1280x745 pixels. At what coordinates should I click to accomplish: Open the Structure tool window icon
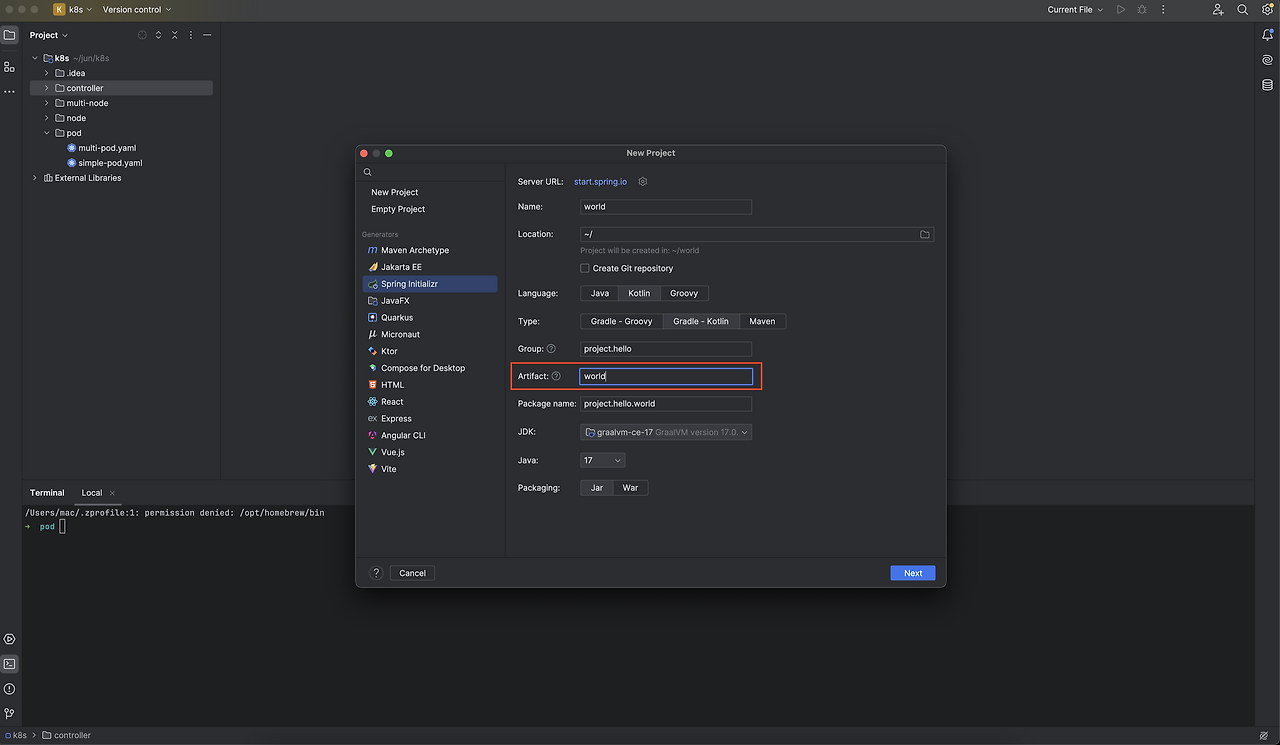tap(10, 67)
